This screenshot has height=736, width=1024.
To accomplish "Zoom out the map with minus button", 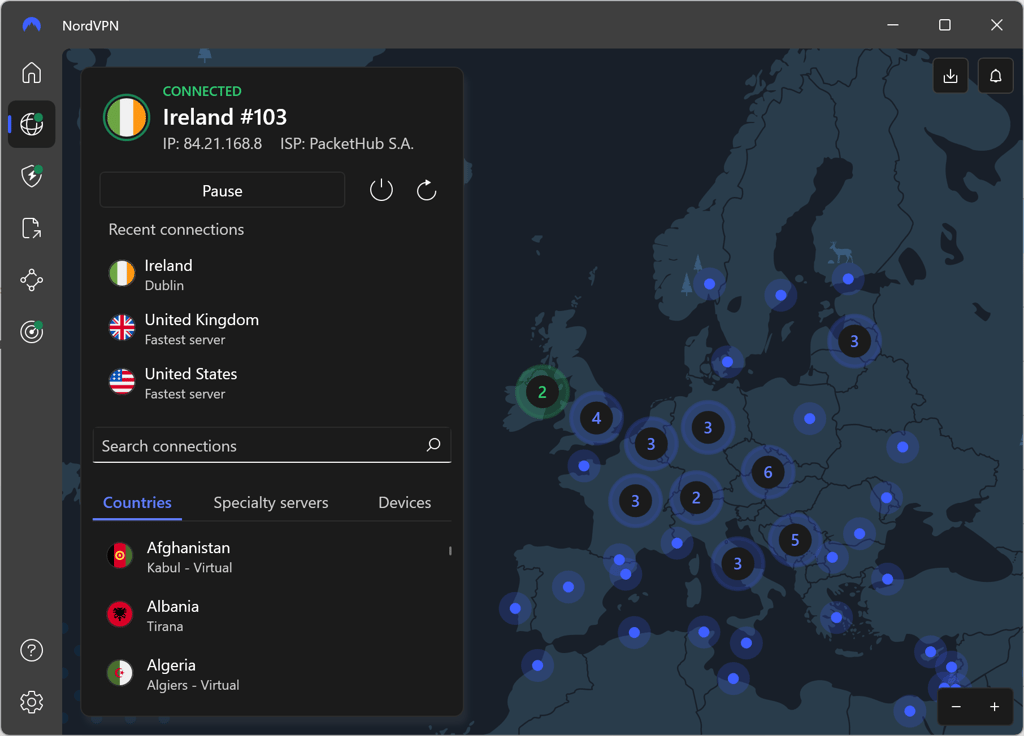I will (x=956, y=707).
